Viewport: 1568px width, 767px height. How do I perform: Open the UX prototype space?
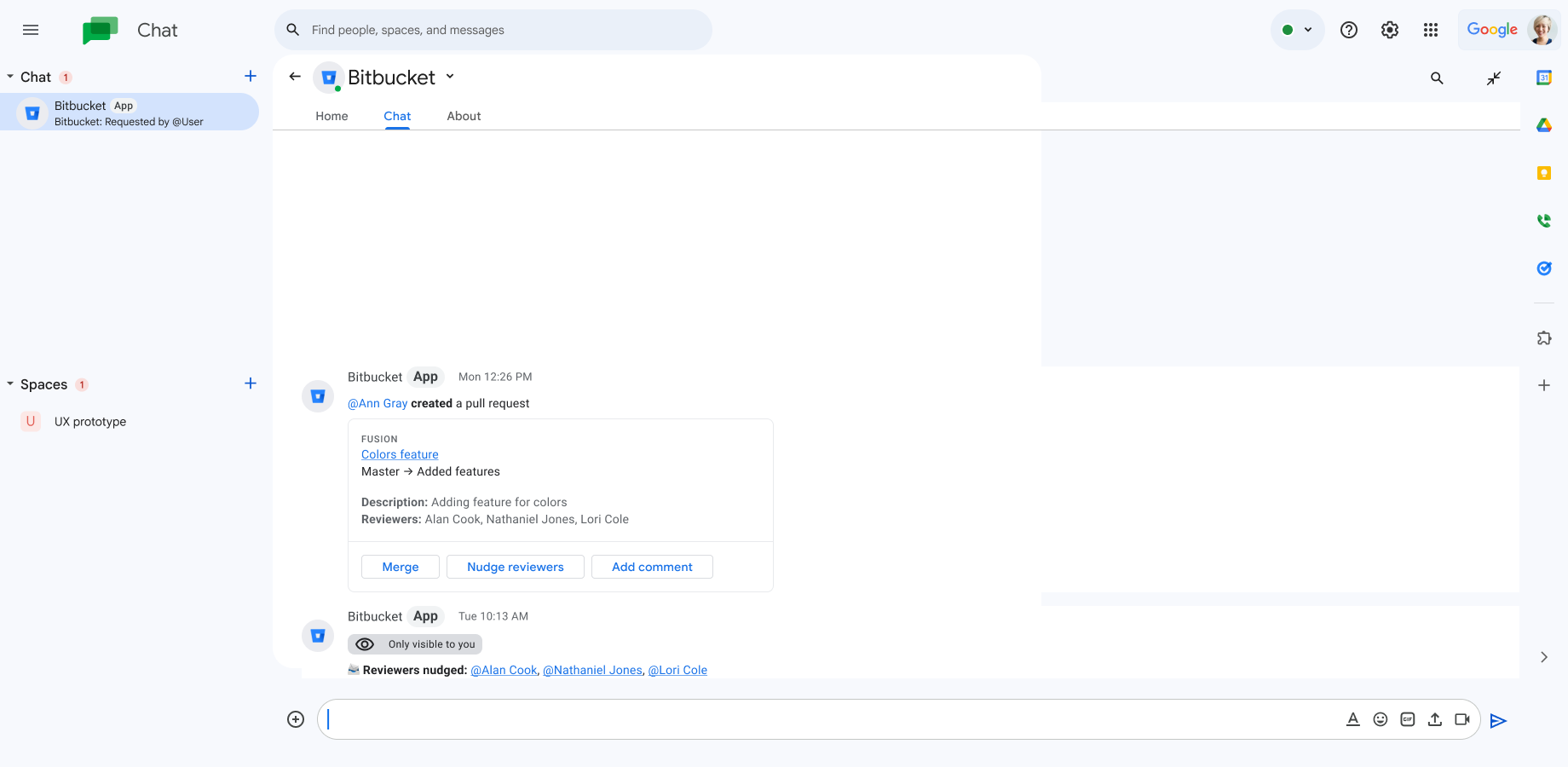[x=89, y=422]
